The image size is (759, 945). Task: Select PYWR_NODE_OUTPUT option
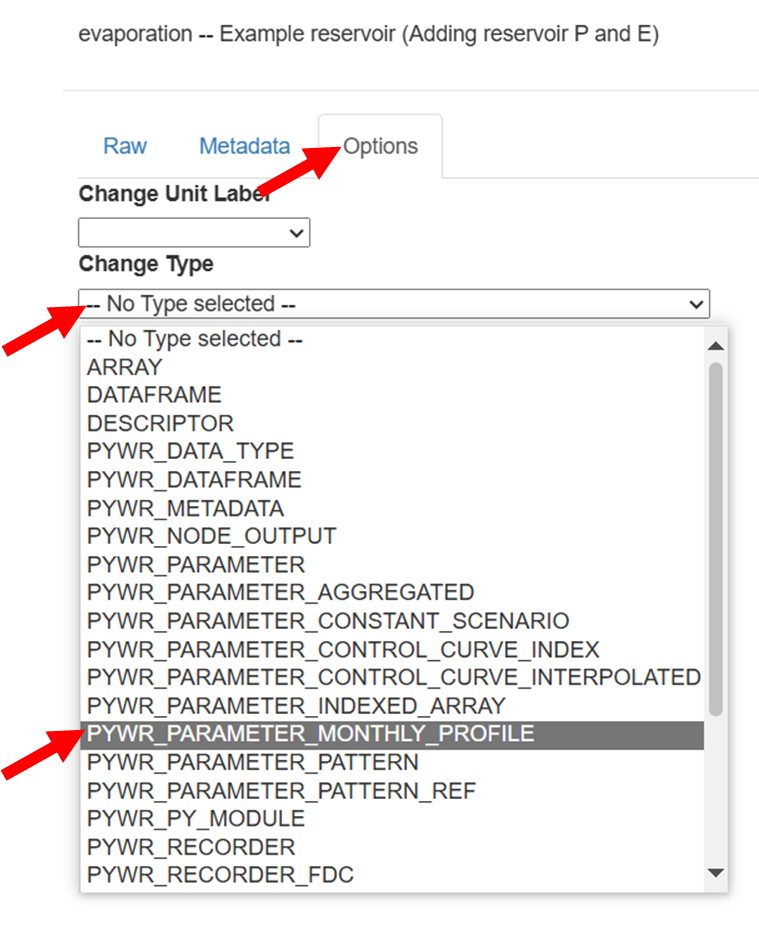coord(211,536)
